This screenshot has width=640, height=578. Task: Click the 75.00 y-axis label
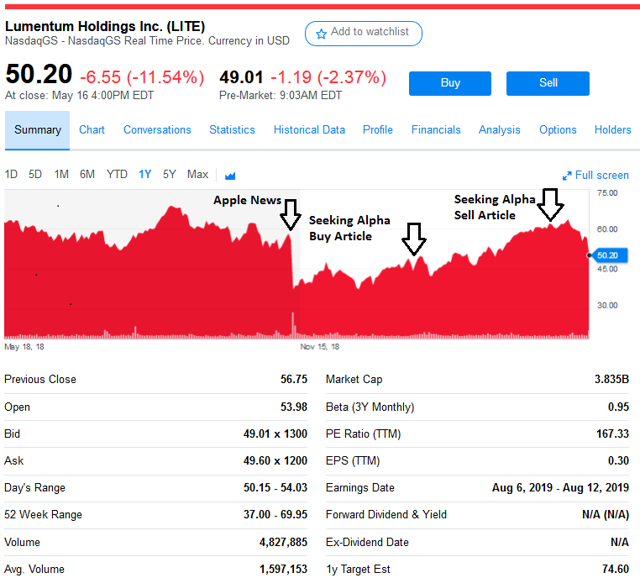[x=607, y=193]
